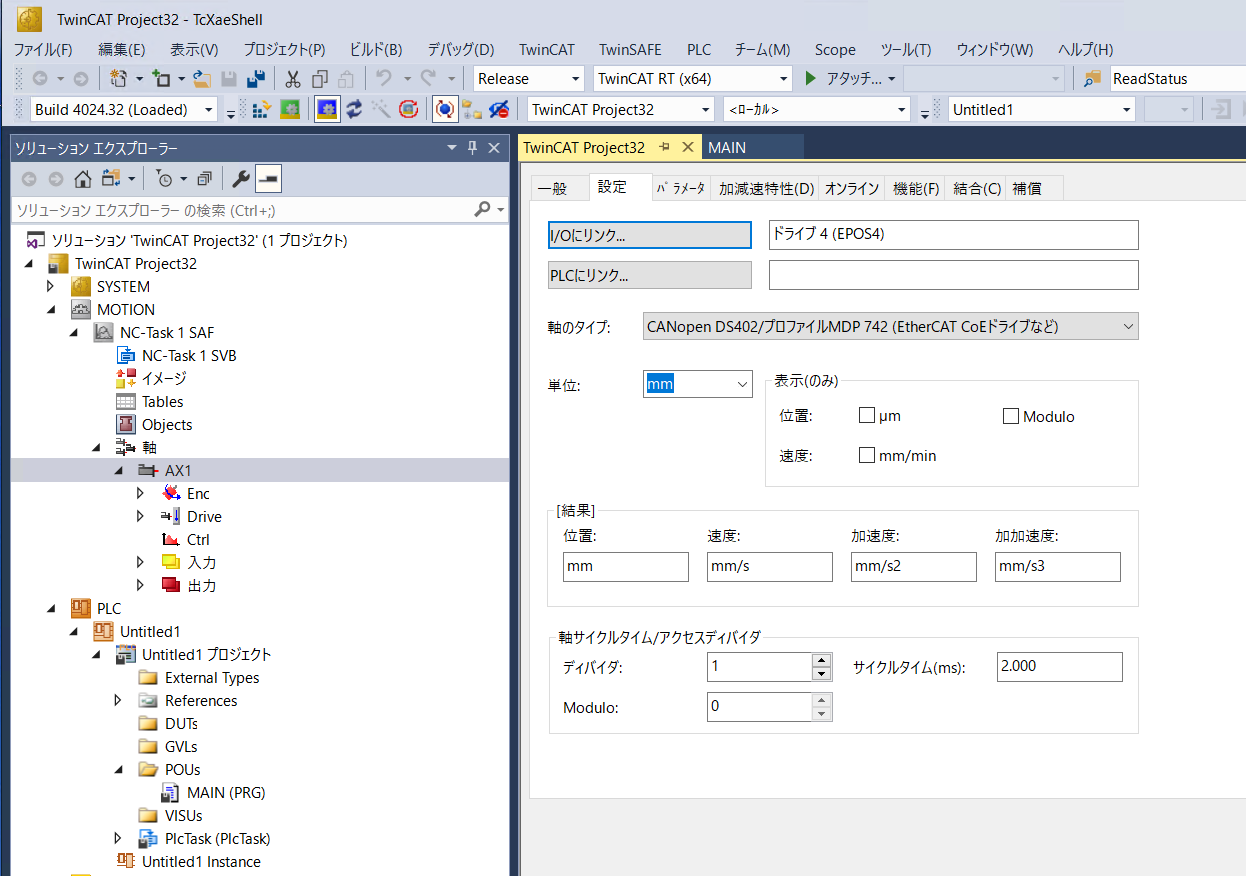This screenshot has height=876, width=1246.
Task: Collapse the MOTION tree node
Action: [51, 310]
